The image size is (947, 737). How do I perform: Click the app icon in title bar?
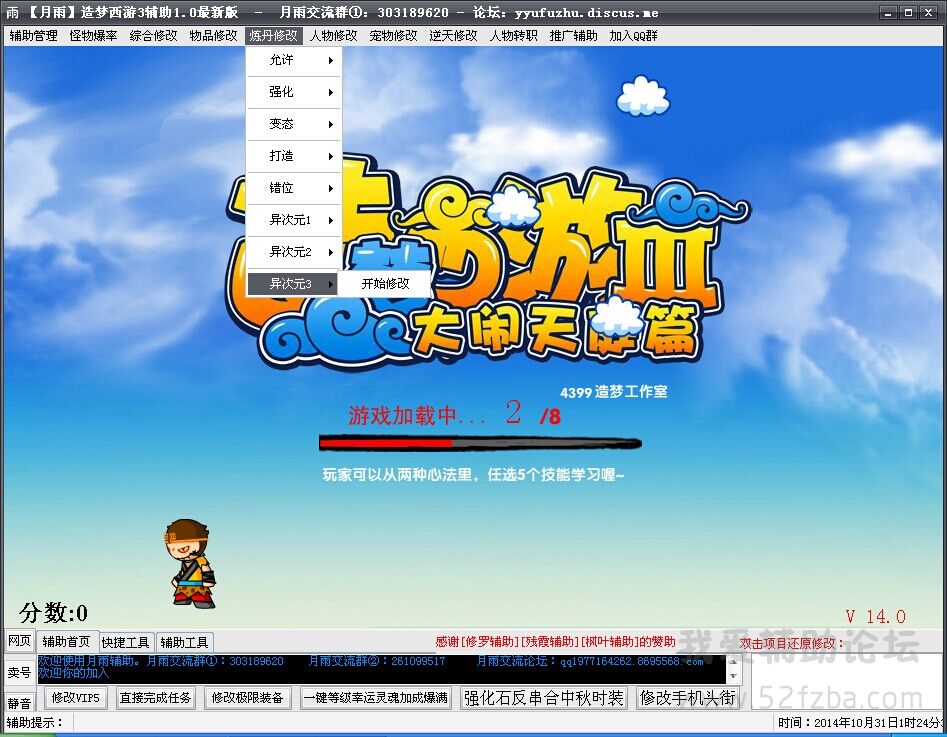tap(12, 12)
